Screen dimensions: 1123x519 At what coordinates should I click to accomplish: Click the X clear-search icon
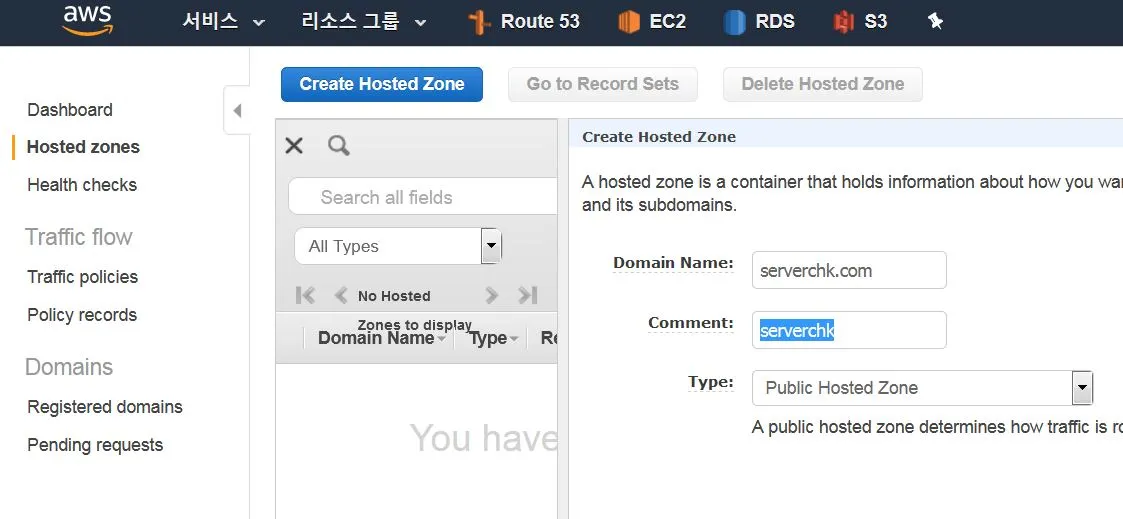click(294, 146)
